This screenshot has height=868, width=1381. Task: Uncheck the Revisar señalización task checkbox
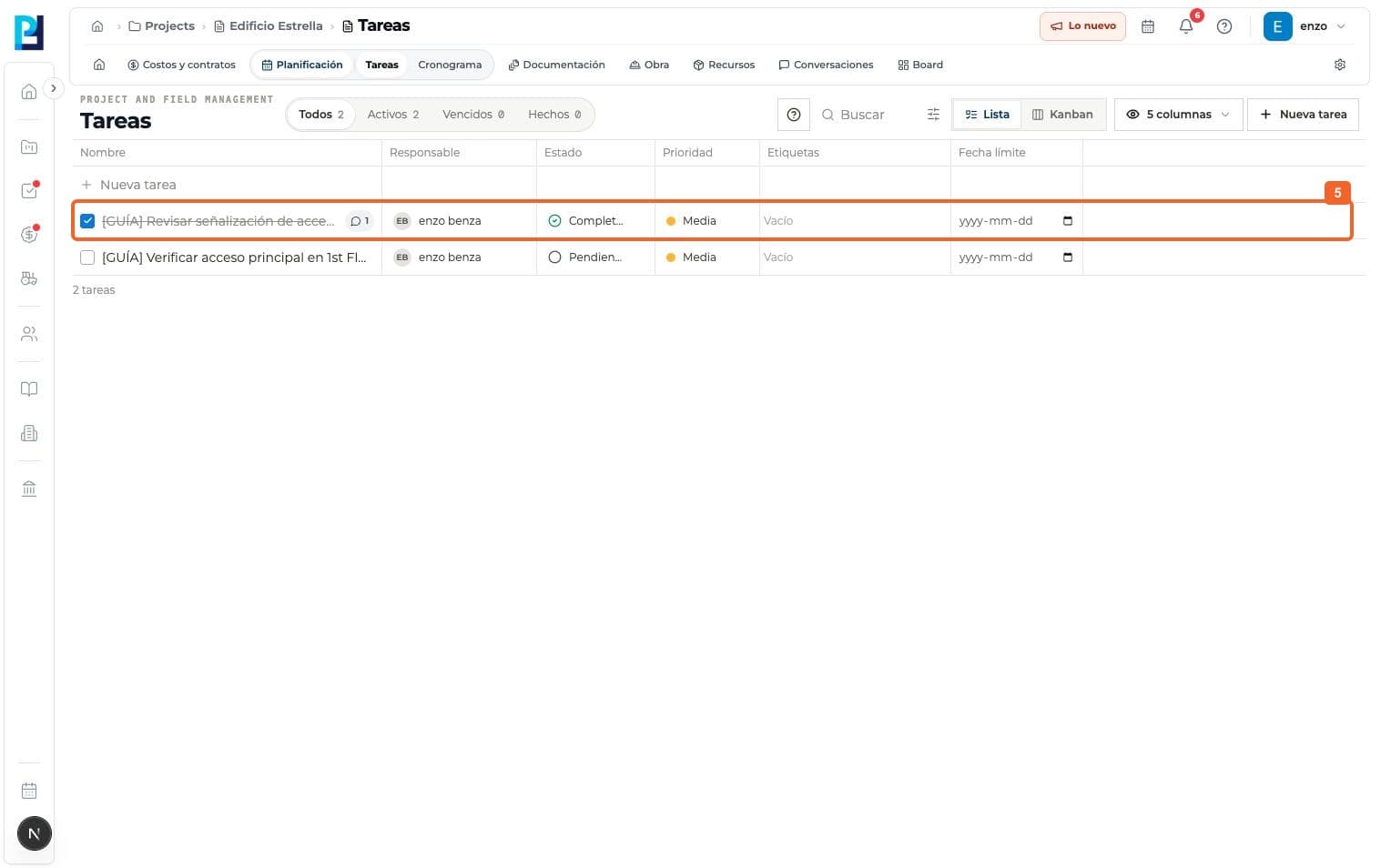(87, 221)
